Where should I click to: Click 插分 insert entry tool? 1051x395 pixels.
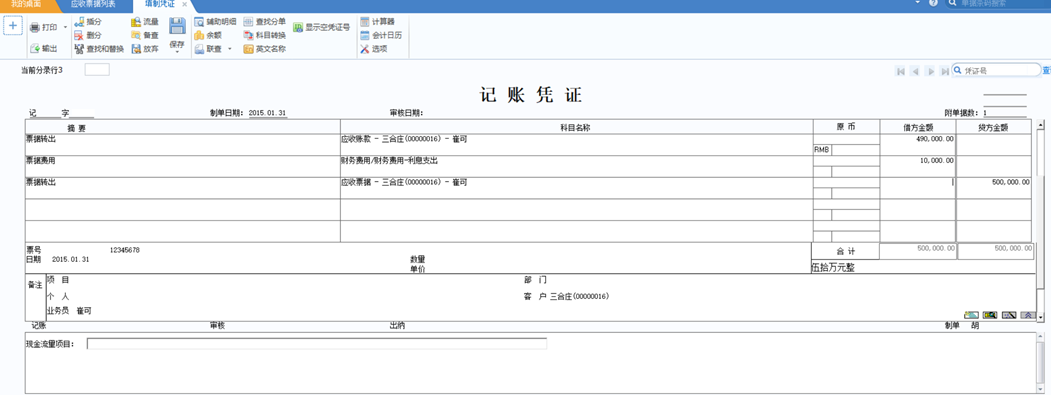[x=88, y=22]
